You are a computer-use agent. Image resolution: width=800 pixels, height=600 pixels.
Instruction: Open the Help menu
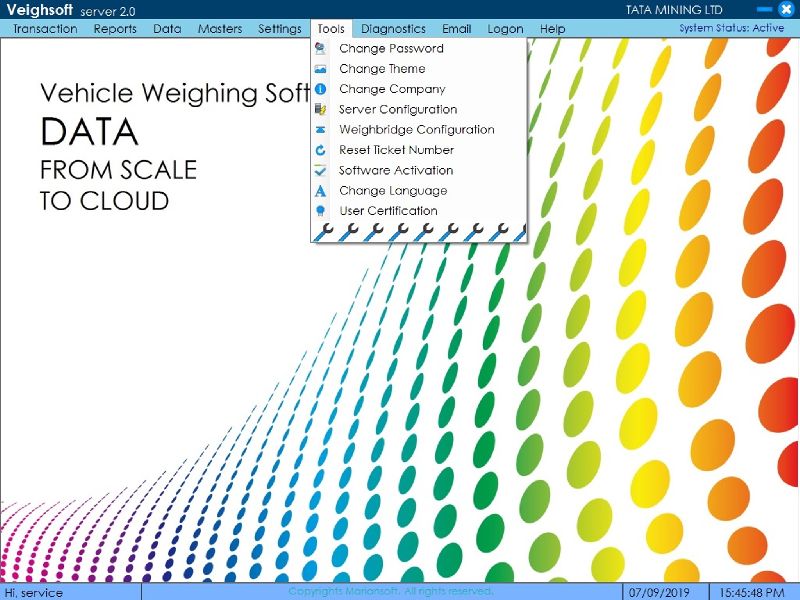coord(552,29)
